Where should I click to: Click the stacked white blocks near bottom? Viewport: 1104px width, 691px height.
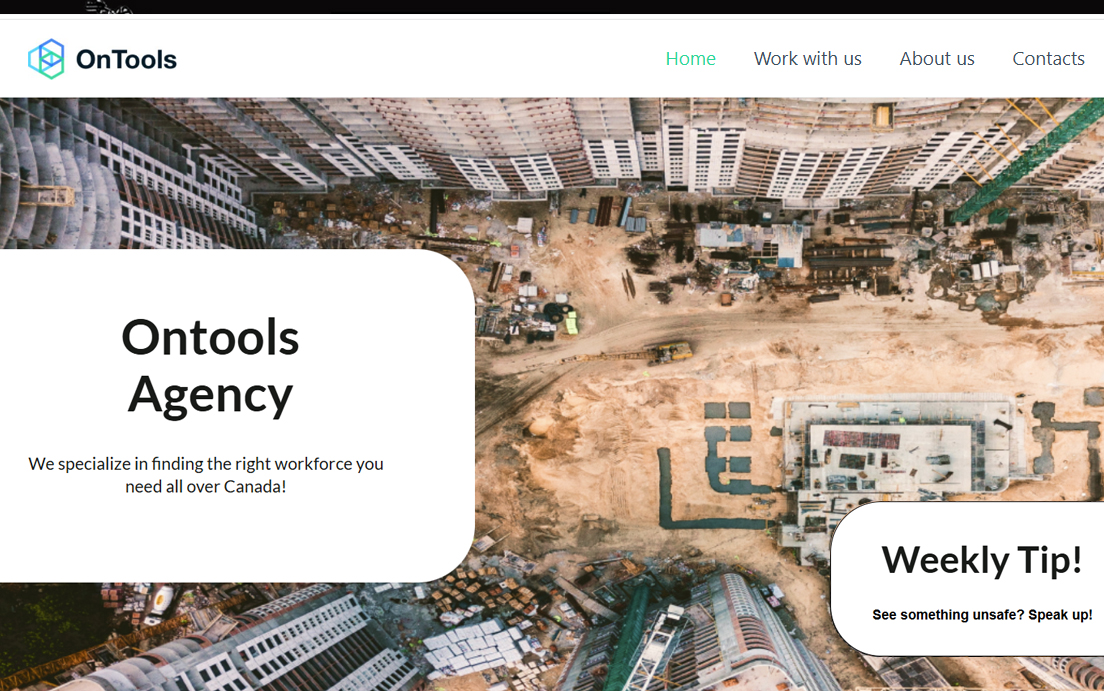(x=470, y=645)
